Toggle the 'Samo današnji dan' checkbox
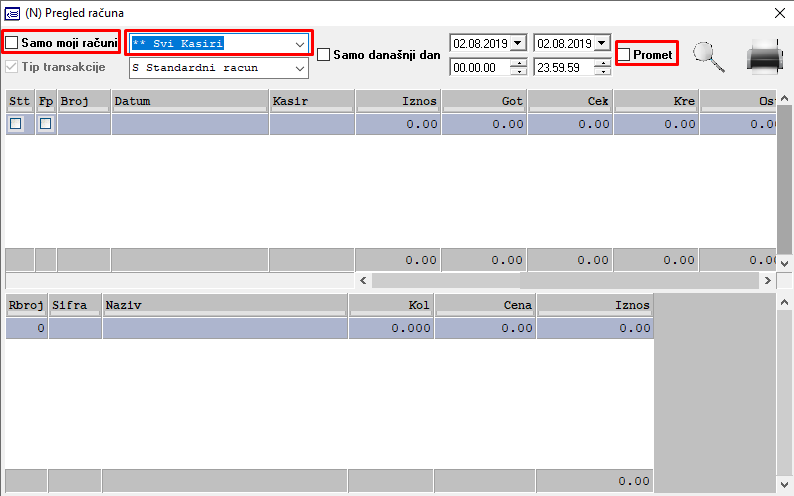 [324, 55]
